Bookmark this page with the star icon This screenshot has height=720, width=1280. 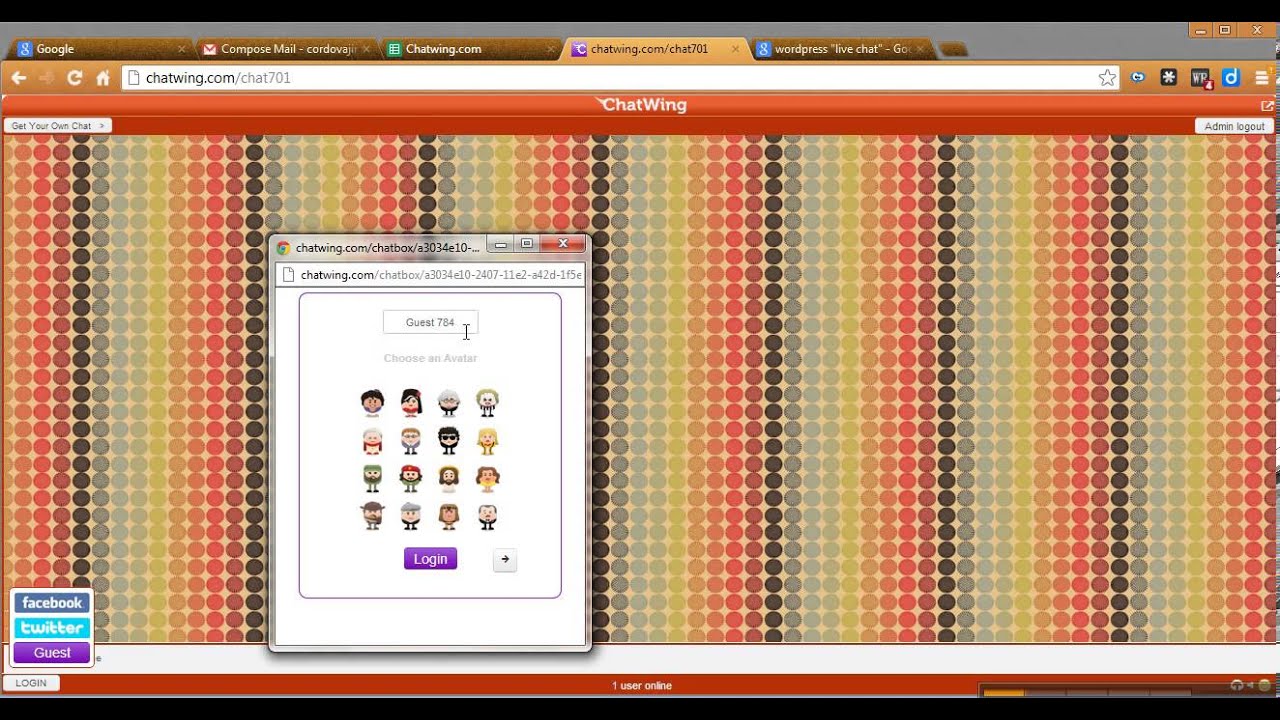[x=1107, y=78]
